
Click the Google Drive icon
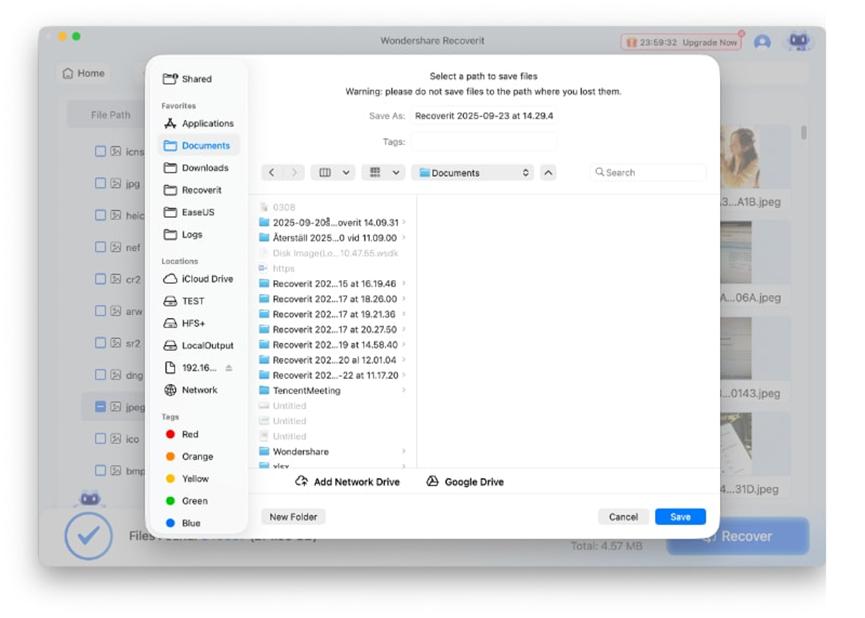[x=432, y=482]
